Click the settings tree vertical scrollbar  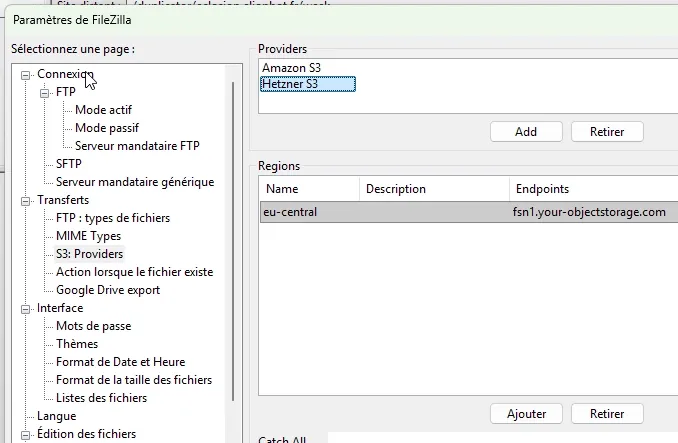(233, 241)
